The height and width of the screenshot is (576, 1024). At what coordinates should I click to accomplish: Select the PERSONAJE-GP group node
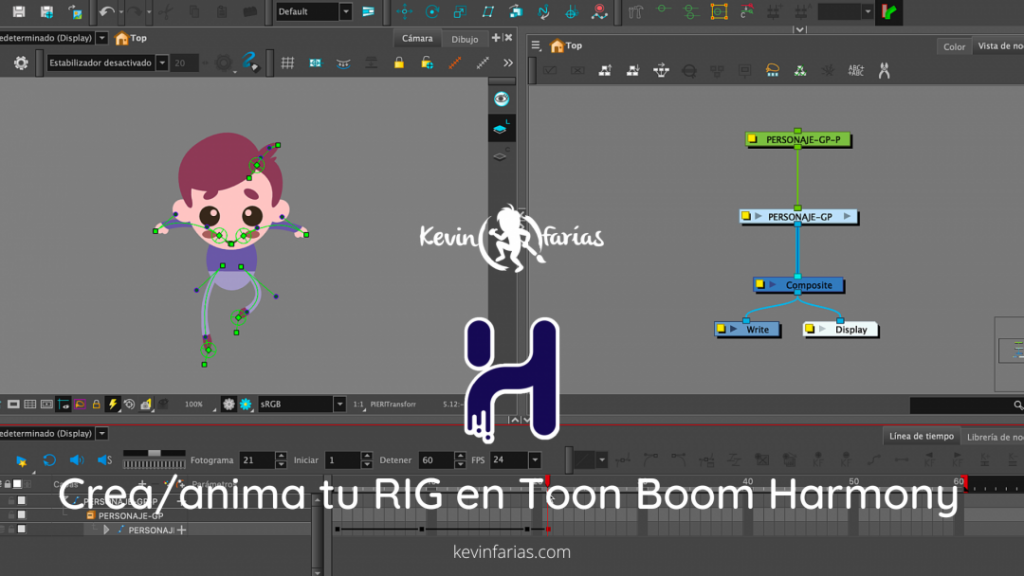pyautogui.click(x=798, y=216)
